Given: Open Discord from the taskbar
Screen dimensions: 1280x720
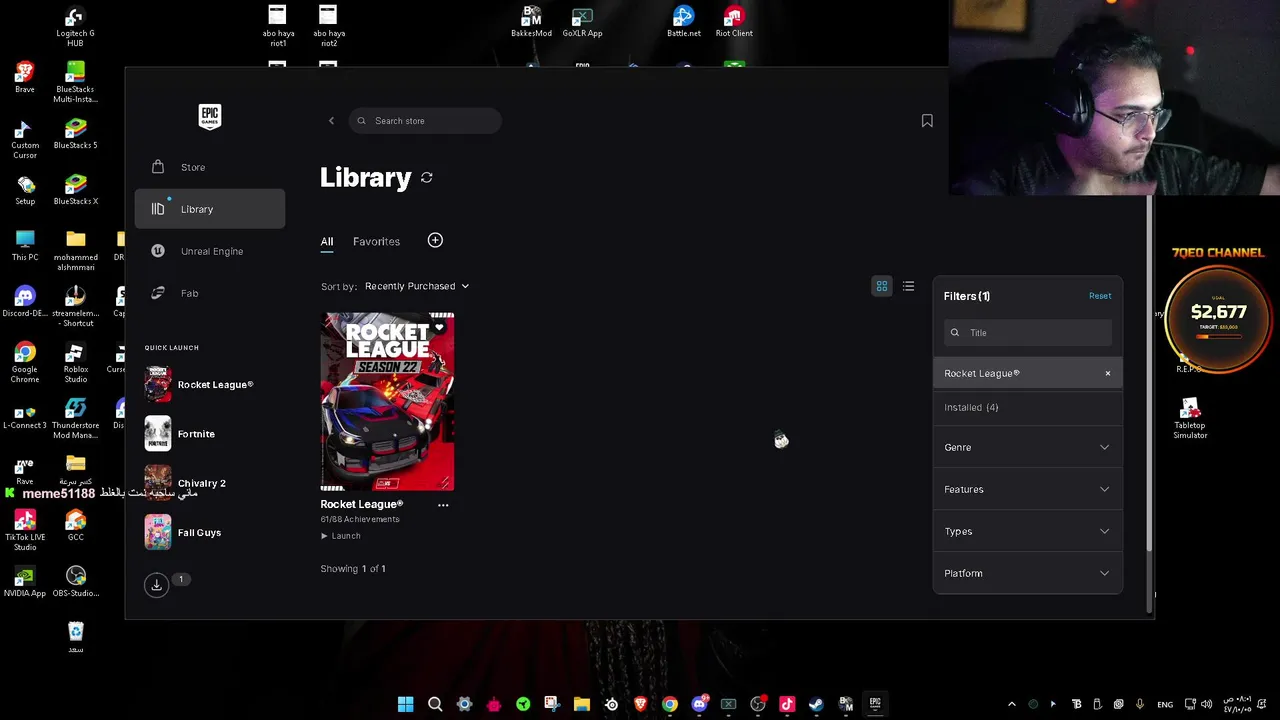Looking at the screenshot, I should pos(699,704).
